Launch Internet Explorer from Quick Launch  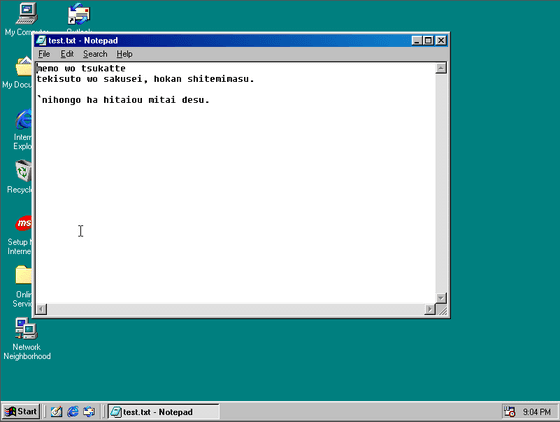pos(73,412)
